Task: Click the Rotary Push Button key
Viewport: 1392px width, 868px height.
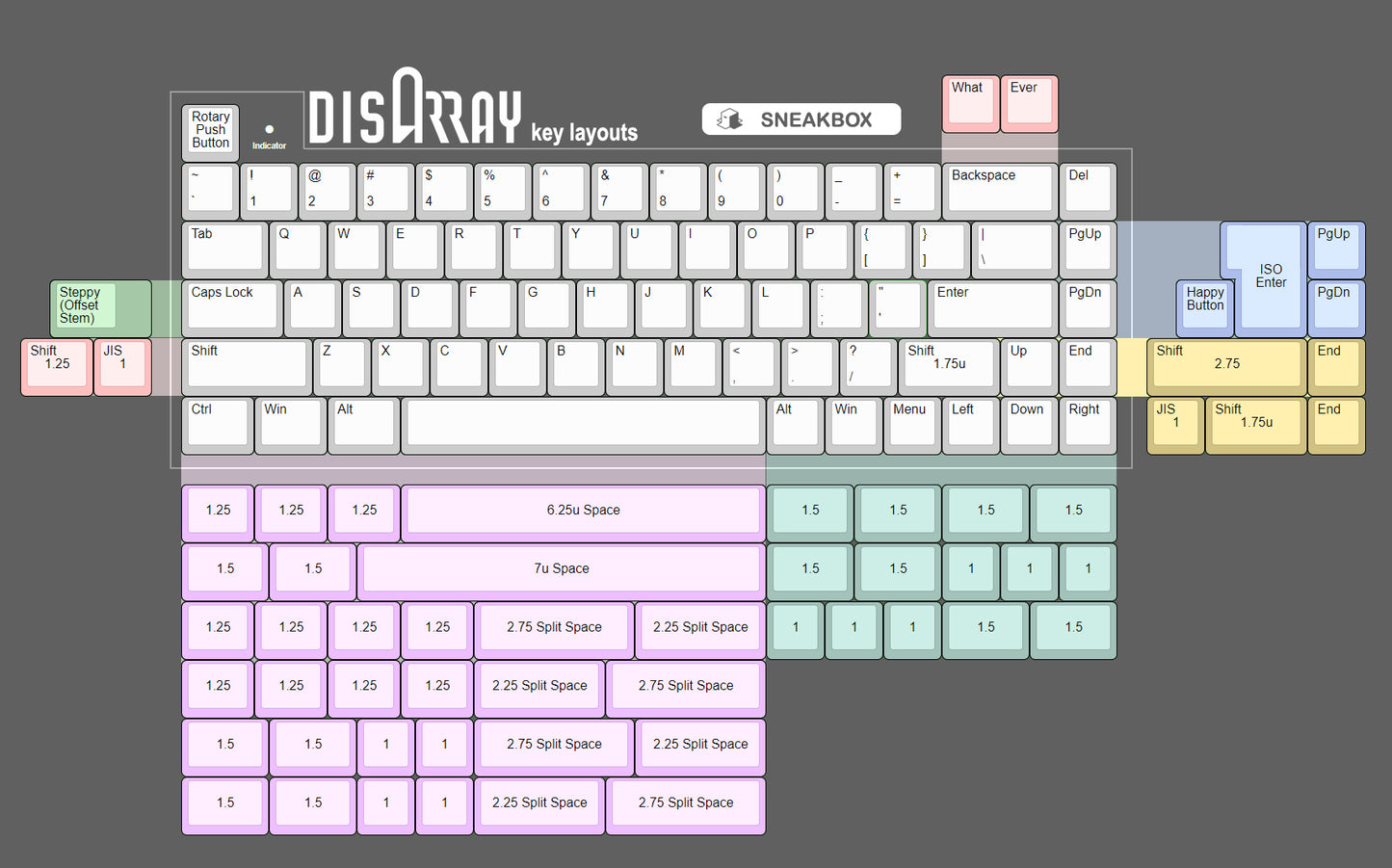Action: (x=210, y=131)
